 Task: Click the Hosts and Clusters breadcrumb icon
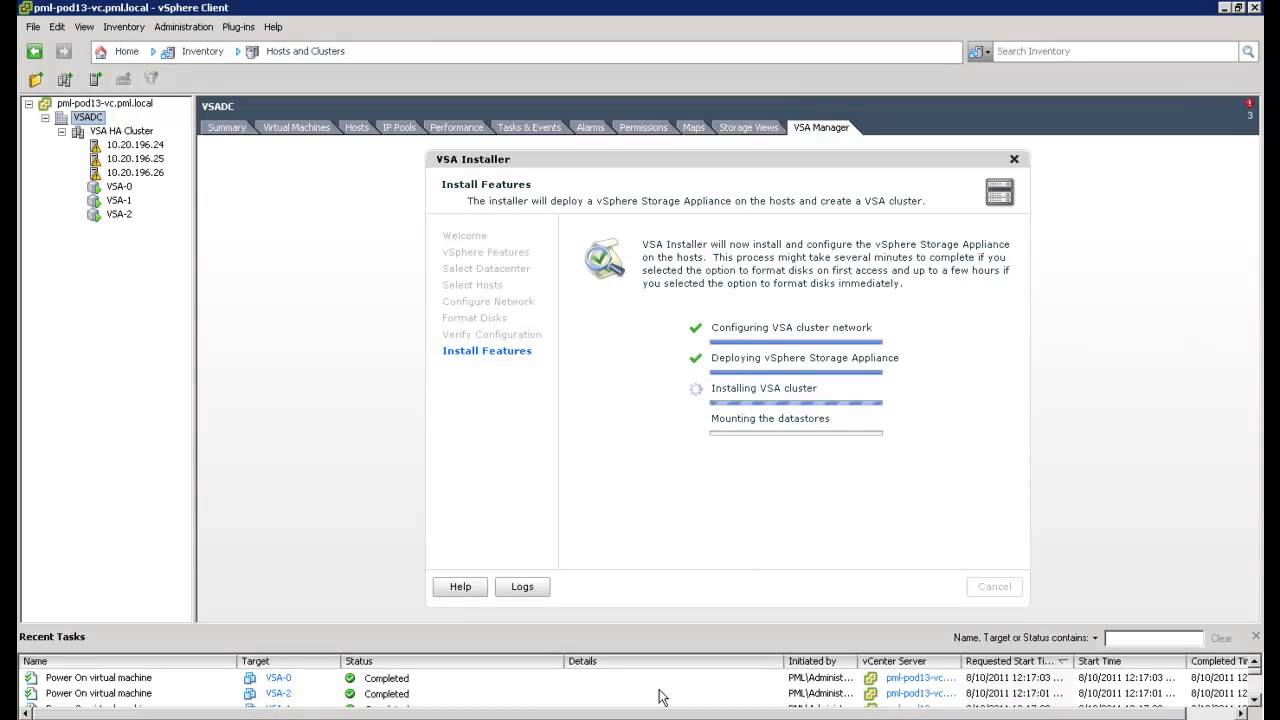[x=252, y=52]
